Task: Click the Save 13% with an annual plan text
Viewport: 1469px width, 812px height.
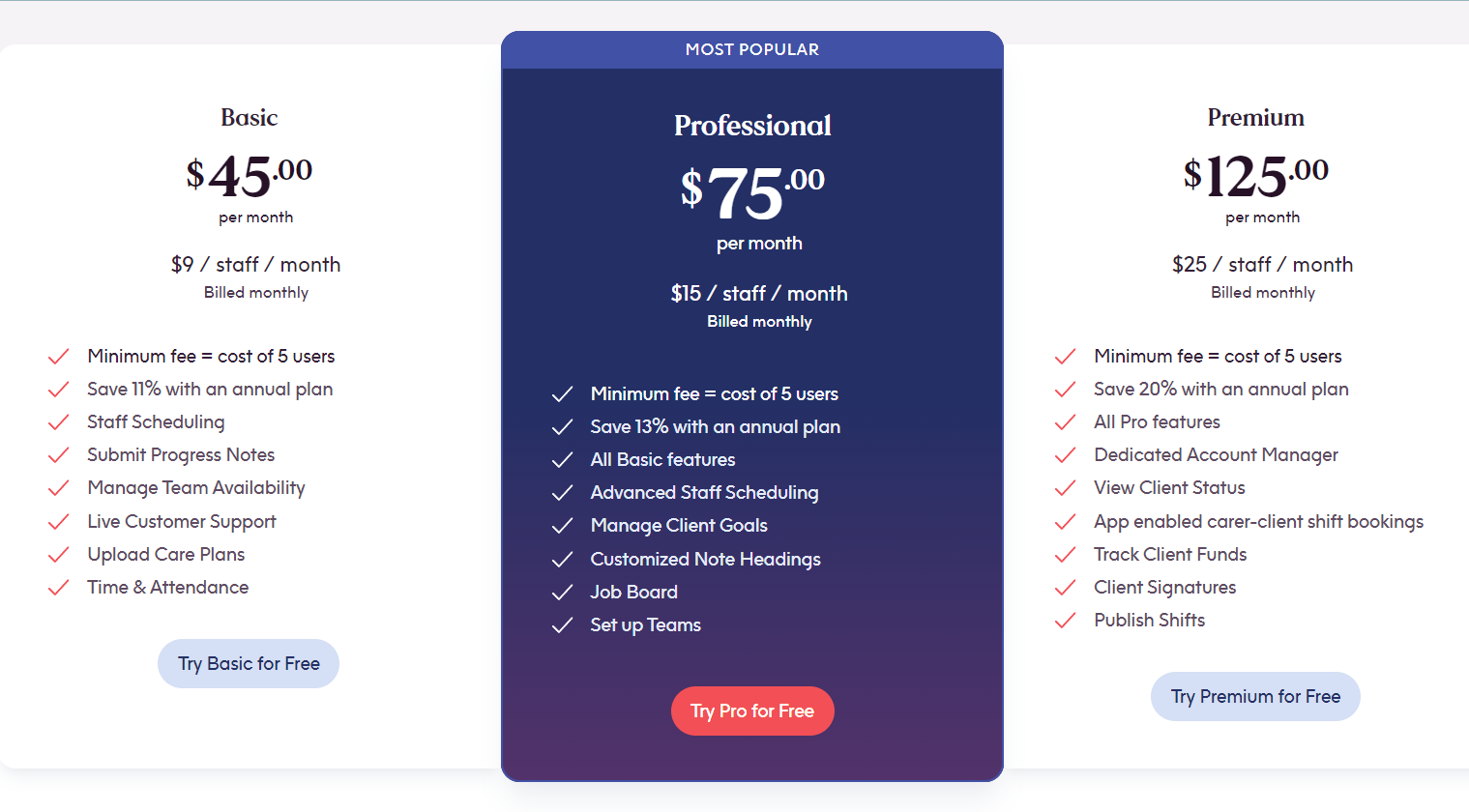Action: pyautogui.click(x=716, y=427)
